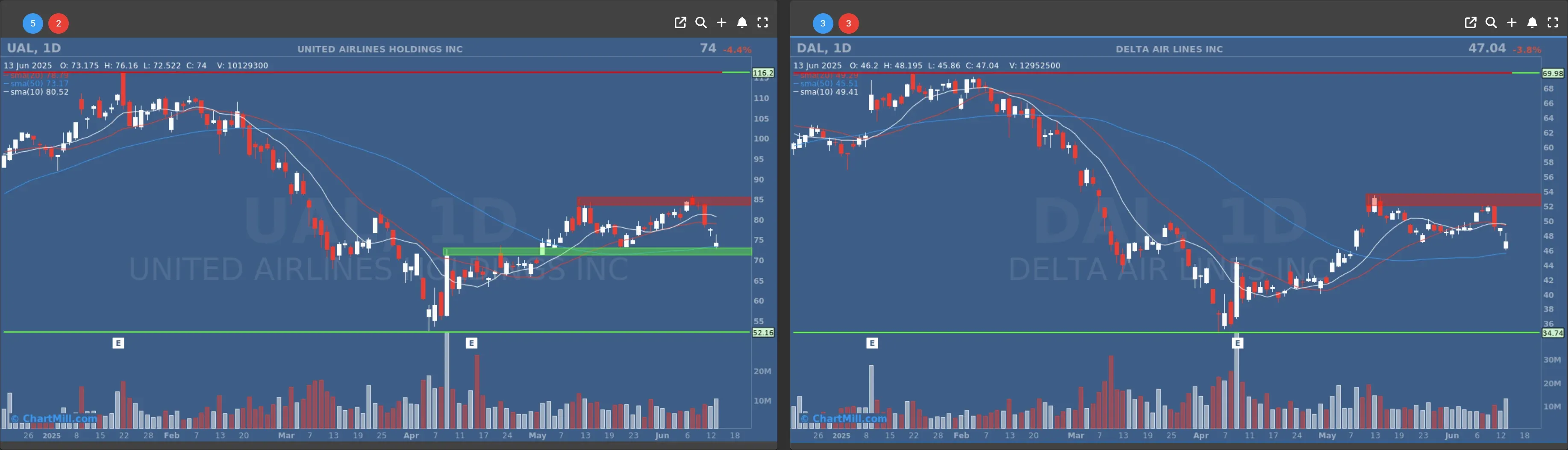Viewport: 1568px width, 450px height.
Task: Click the red 2 badge above UAL chart
Action: 59,23
